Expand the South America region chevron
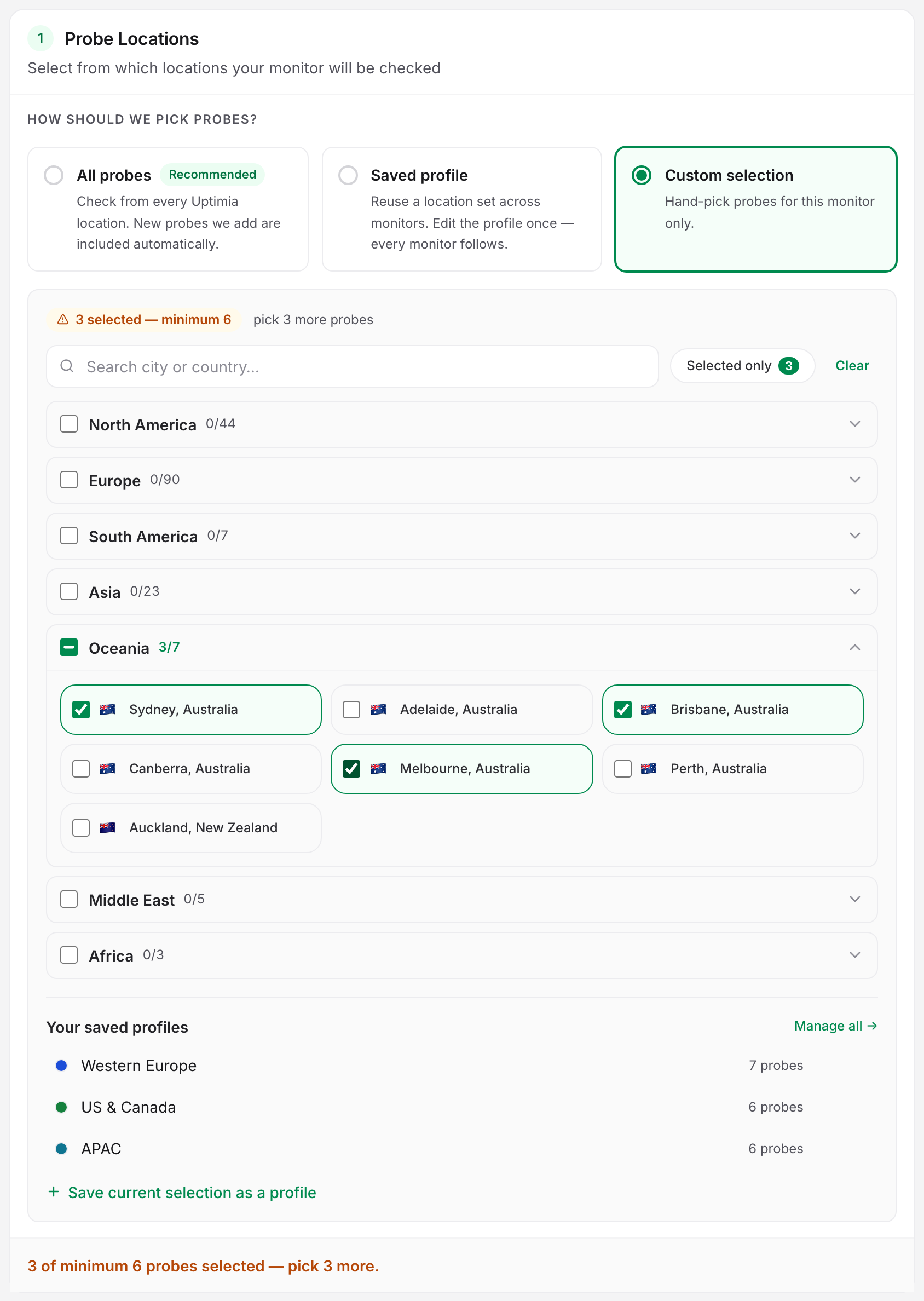Image resolution: width=924 pixels, height=1301 pixels. [854, 536]
